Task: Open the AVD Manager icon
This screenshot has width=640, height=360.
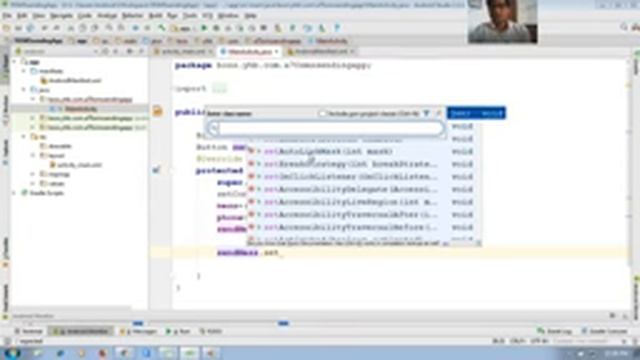Action: pos(278,28)
